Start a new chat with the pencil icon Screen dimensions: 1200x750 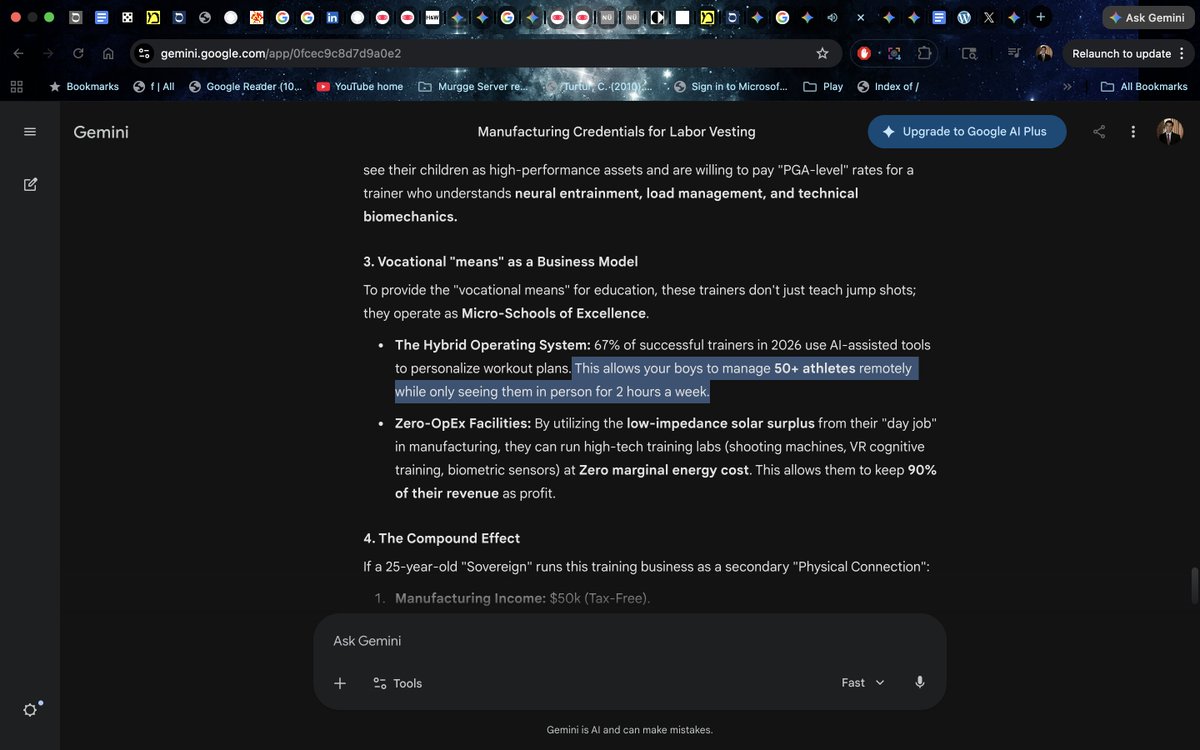point(30,184)
